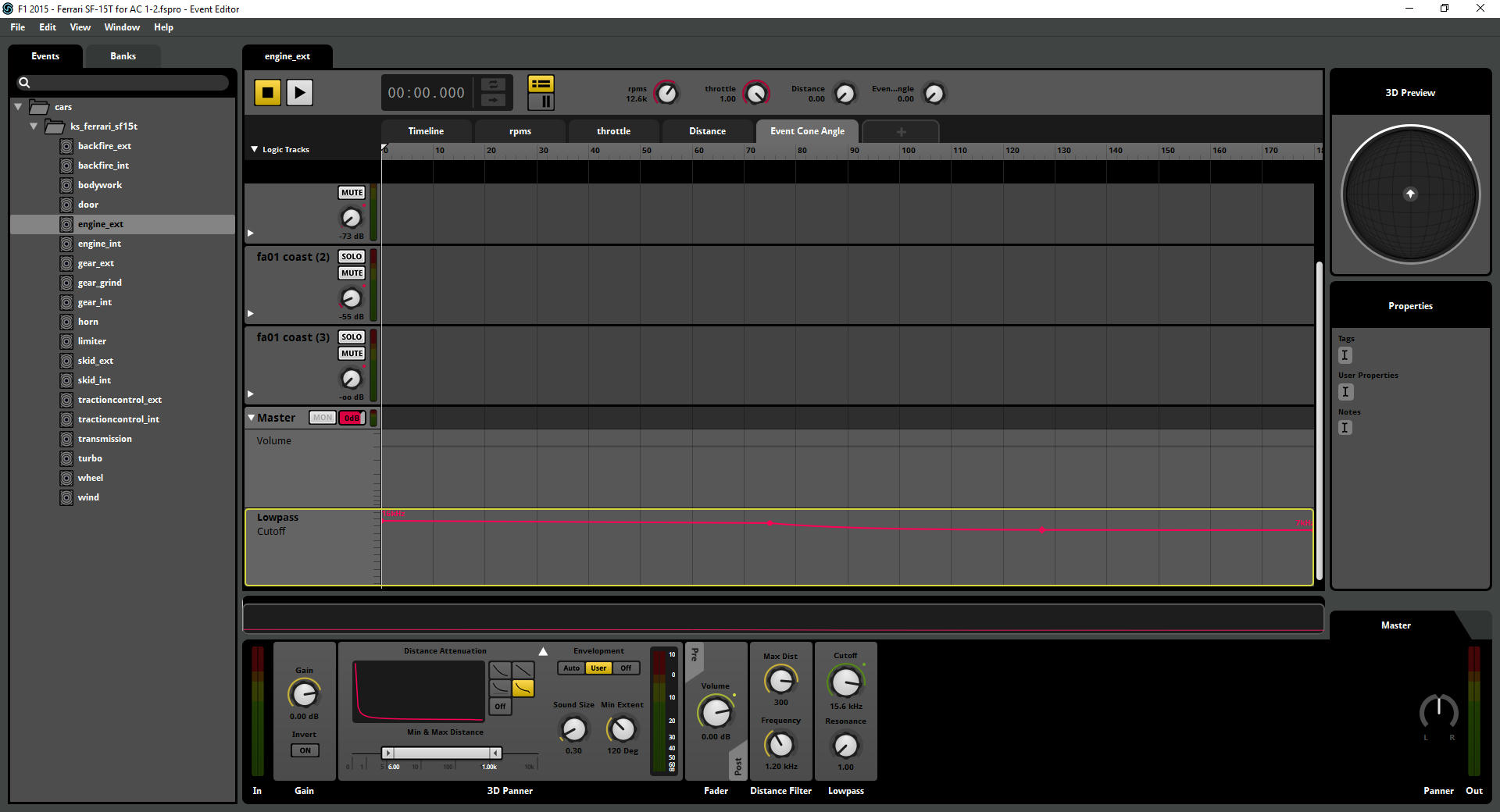Viewport: 1500px width, 812px height.
Task: Set Envelopment mode to Auto
Action: tap(572, 668)
